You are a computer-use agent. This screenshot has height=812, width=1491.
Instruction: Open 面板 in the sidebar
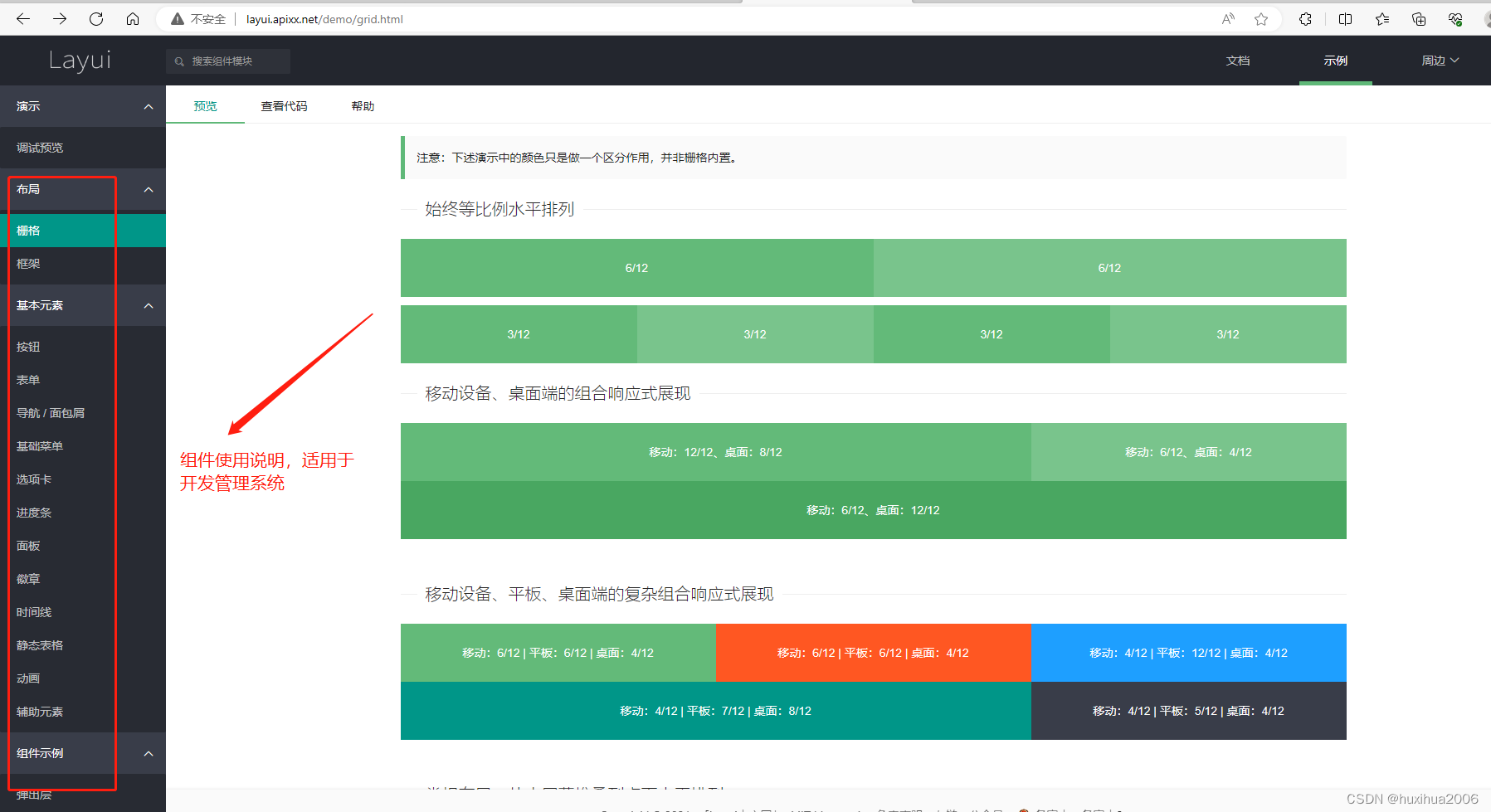click(83, 546)
